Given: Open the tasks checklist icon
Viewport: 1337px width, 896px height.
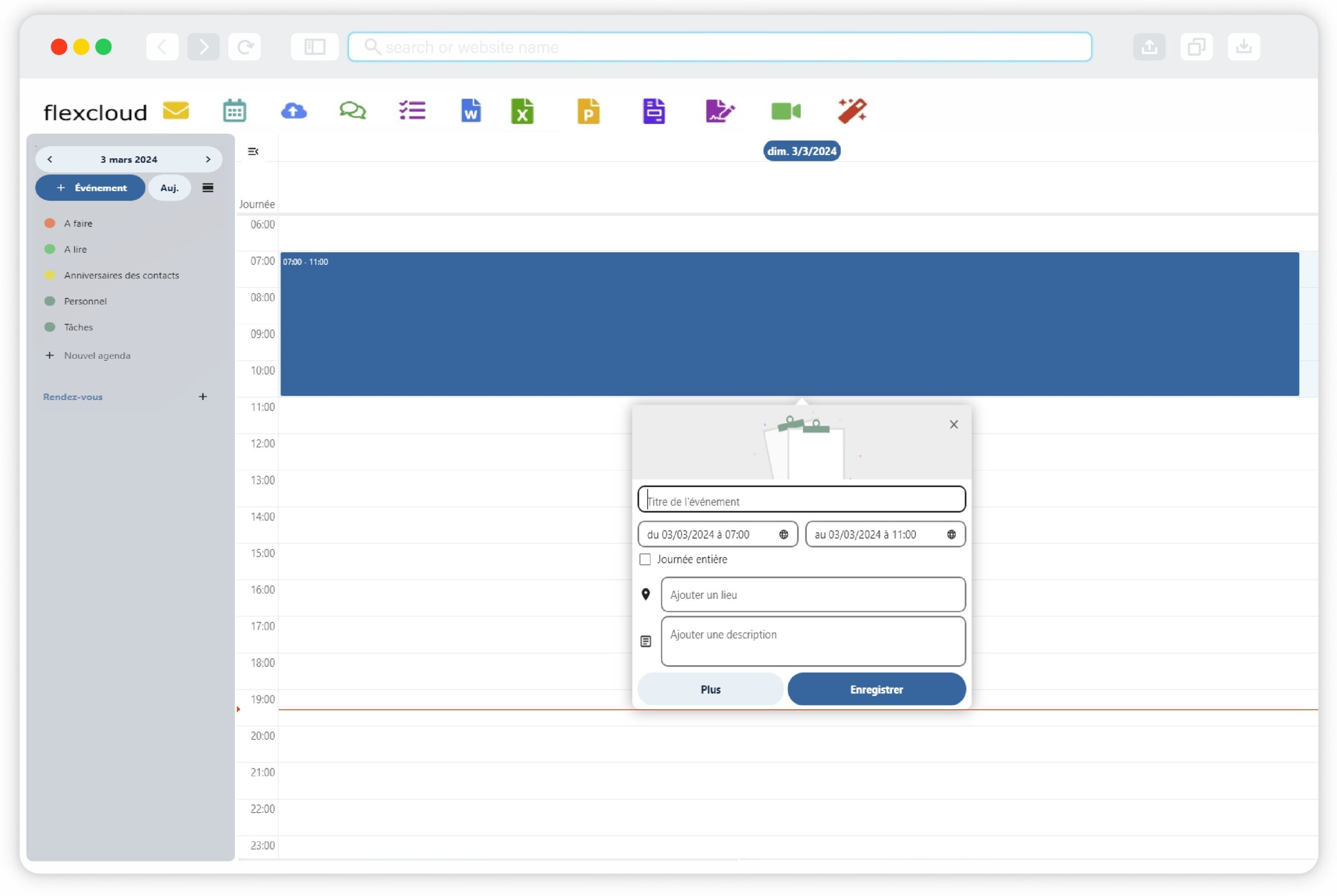Looking at the screenshot, I should pyautogui.click(x=412, y=111).
